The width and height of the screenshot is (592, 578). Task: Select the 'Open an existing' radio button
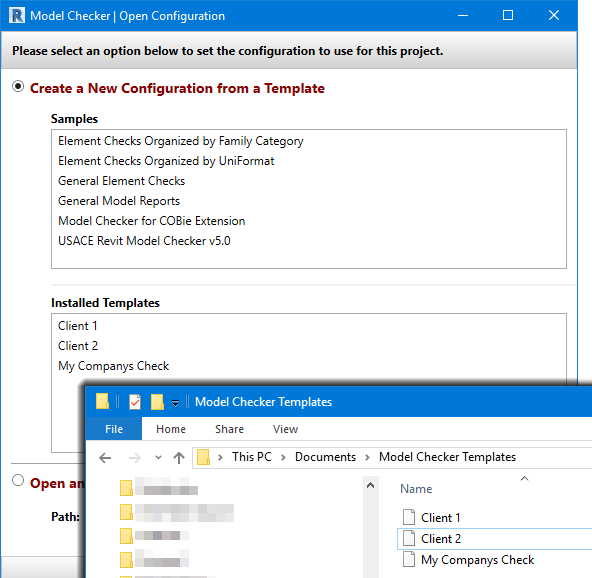[x=18, y=481]
